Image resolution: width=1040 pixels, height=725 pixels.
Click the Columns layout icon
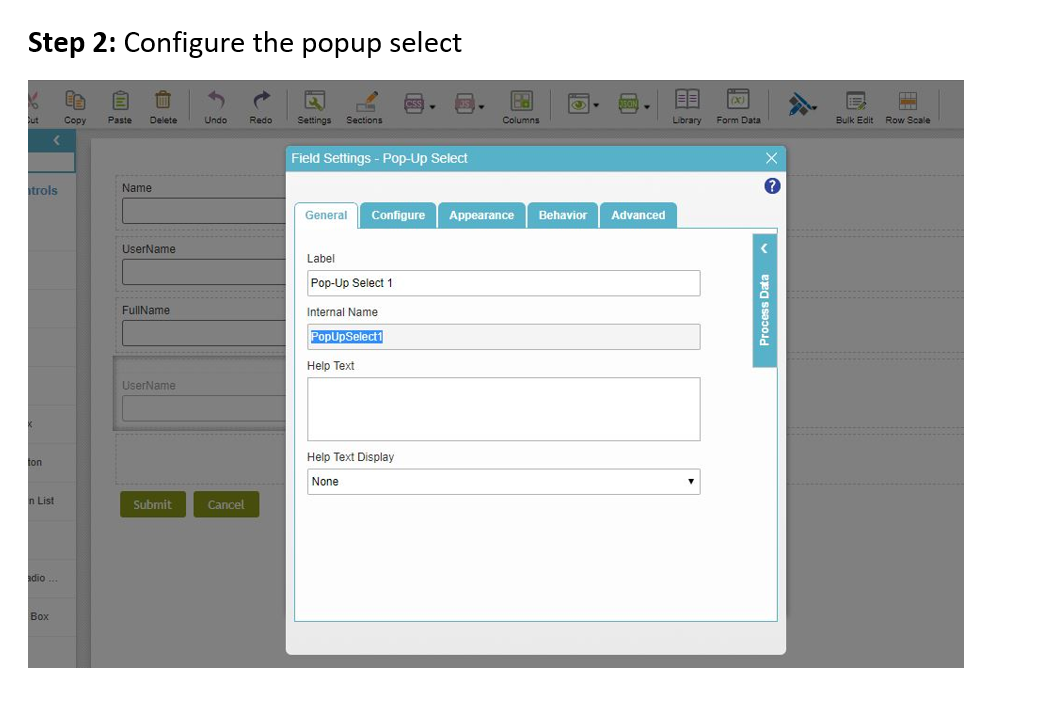tap(521, 101)
